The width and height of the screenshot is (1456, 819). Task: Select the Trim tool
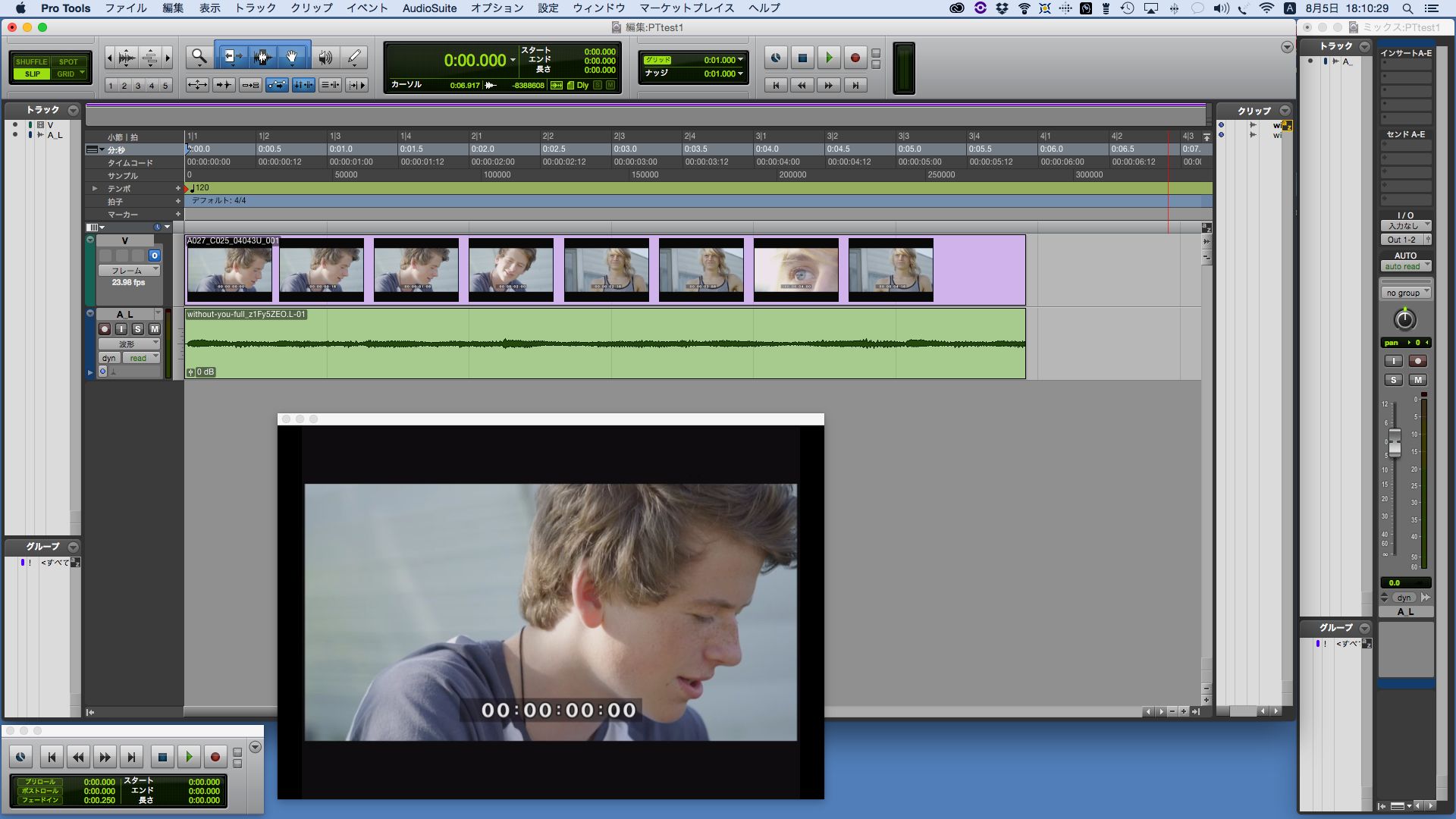(x=233, y=58)
